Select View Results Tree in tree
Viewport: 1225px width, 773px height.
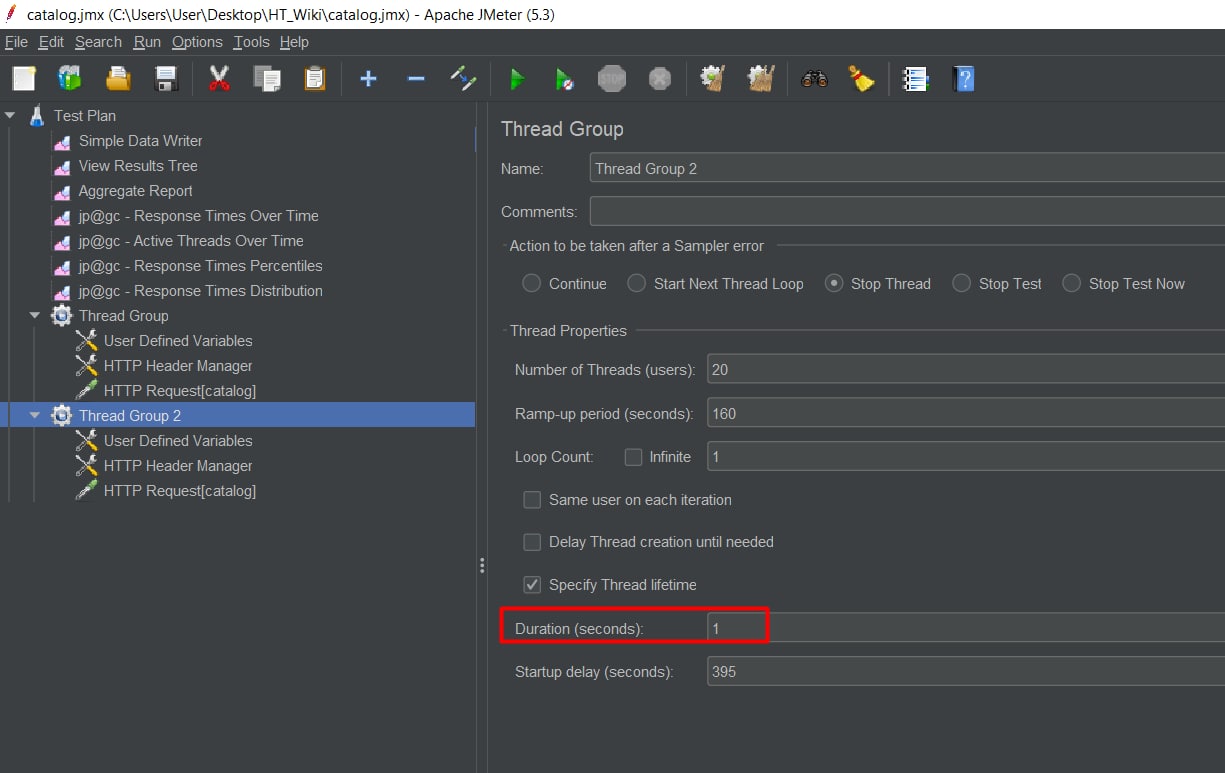[x=138, y=166]
